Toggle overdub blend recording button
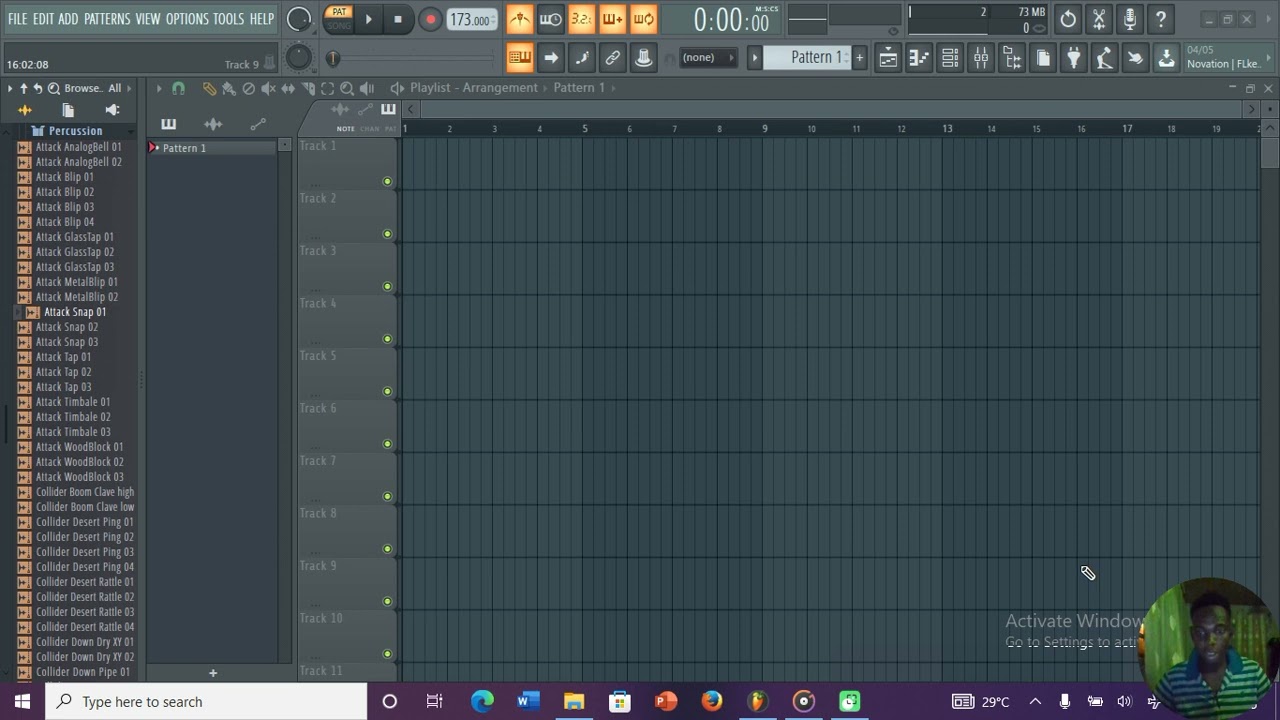The width and height of the screenshot is (1280, 720). coord(613,19)
